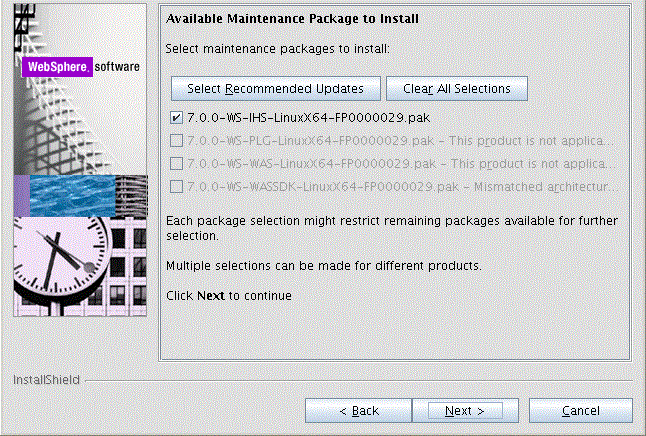Image resolution: width=646 pixels, height=436 pixels.
Task: Click the WebSphere software logo
Action: (x=82, y=68)
